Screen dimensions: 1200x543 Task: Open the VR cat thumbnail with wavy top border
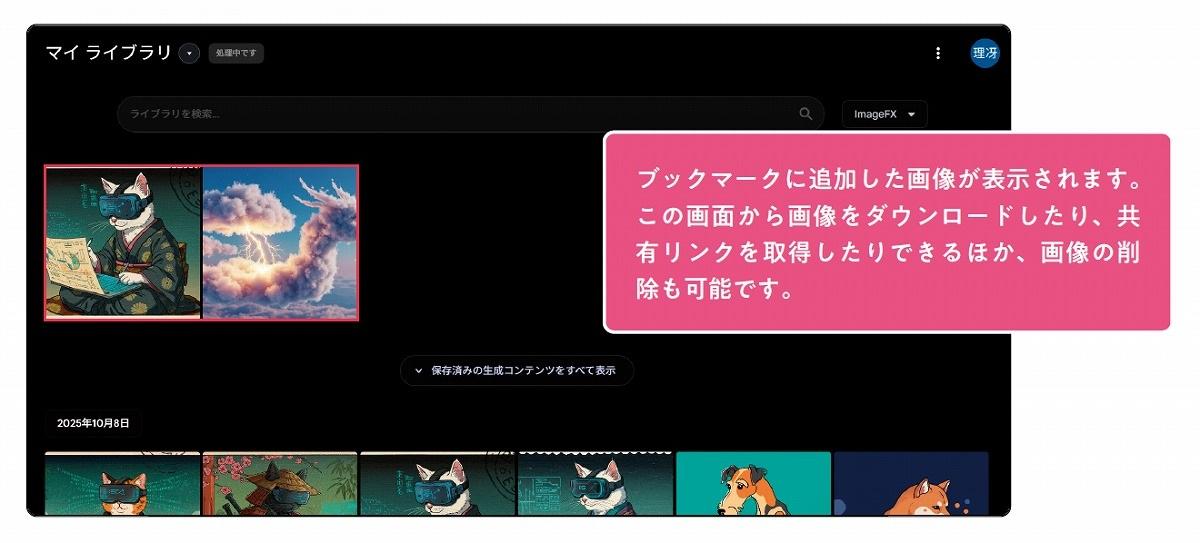[595, 484]
